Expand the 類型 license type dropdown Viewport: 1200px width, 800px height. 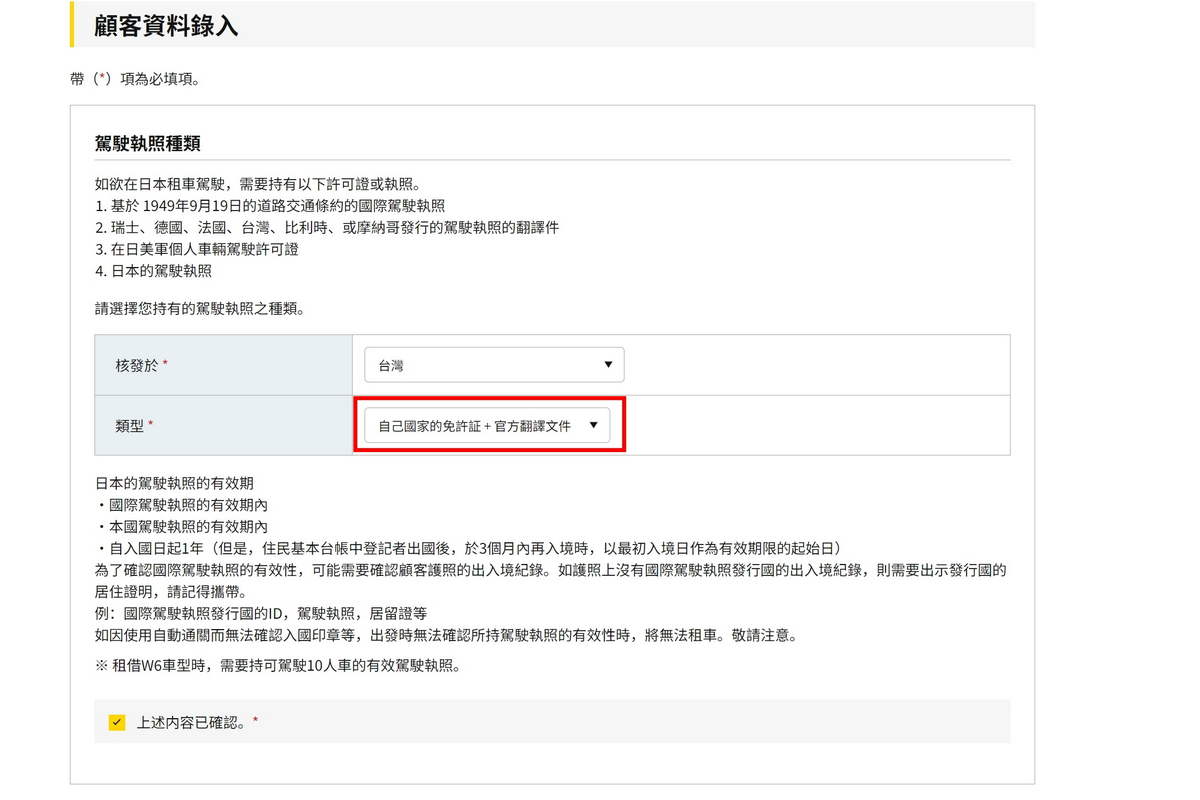coord(486,425)
